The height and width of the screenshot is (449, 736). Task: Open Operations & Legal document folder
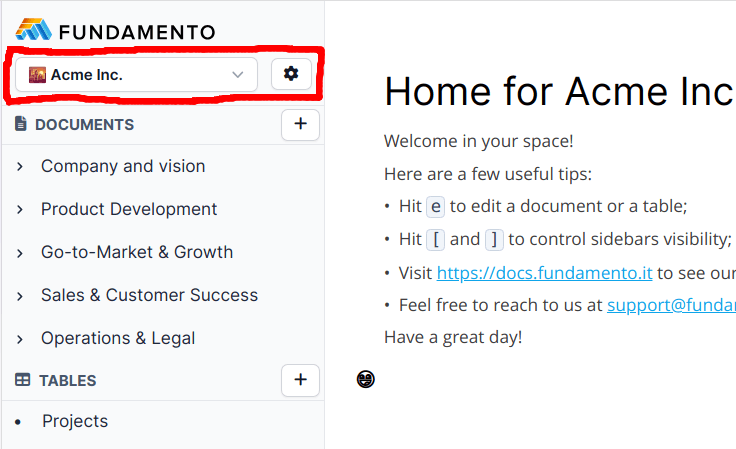click(118, 338)
